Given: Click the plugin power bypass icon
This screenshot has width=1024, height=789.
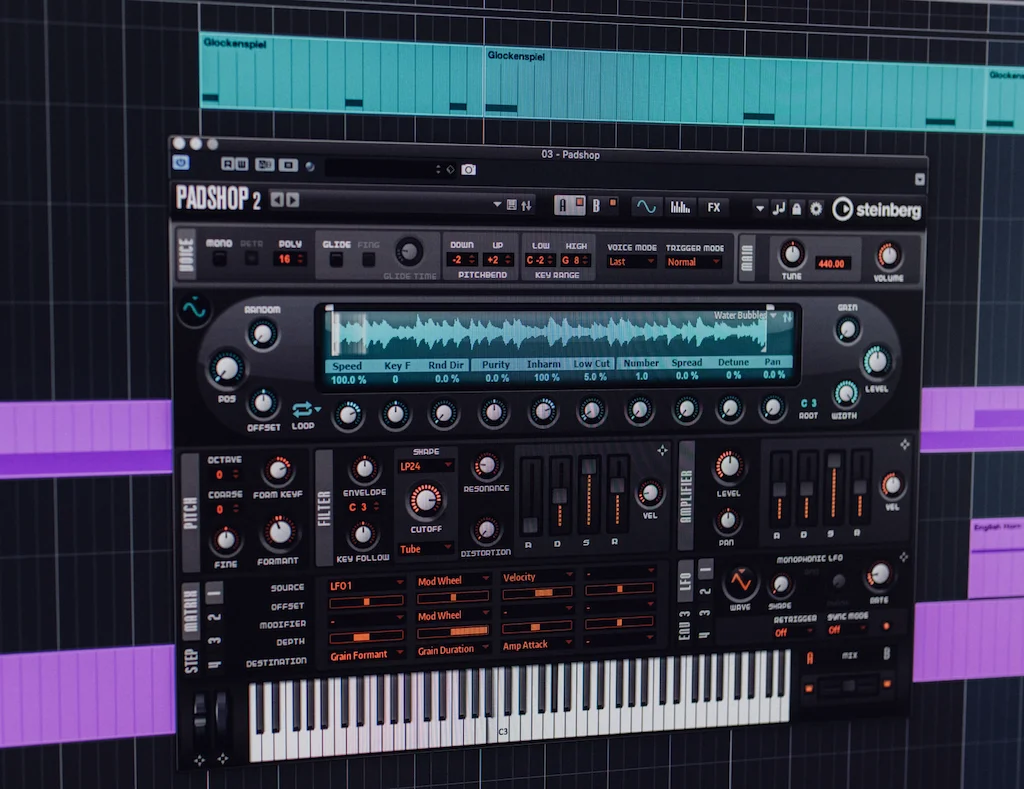Looking at the screenshot, I should (181, 162).
